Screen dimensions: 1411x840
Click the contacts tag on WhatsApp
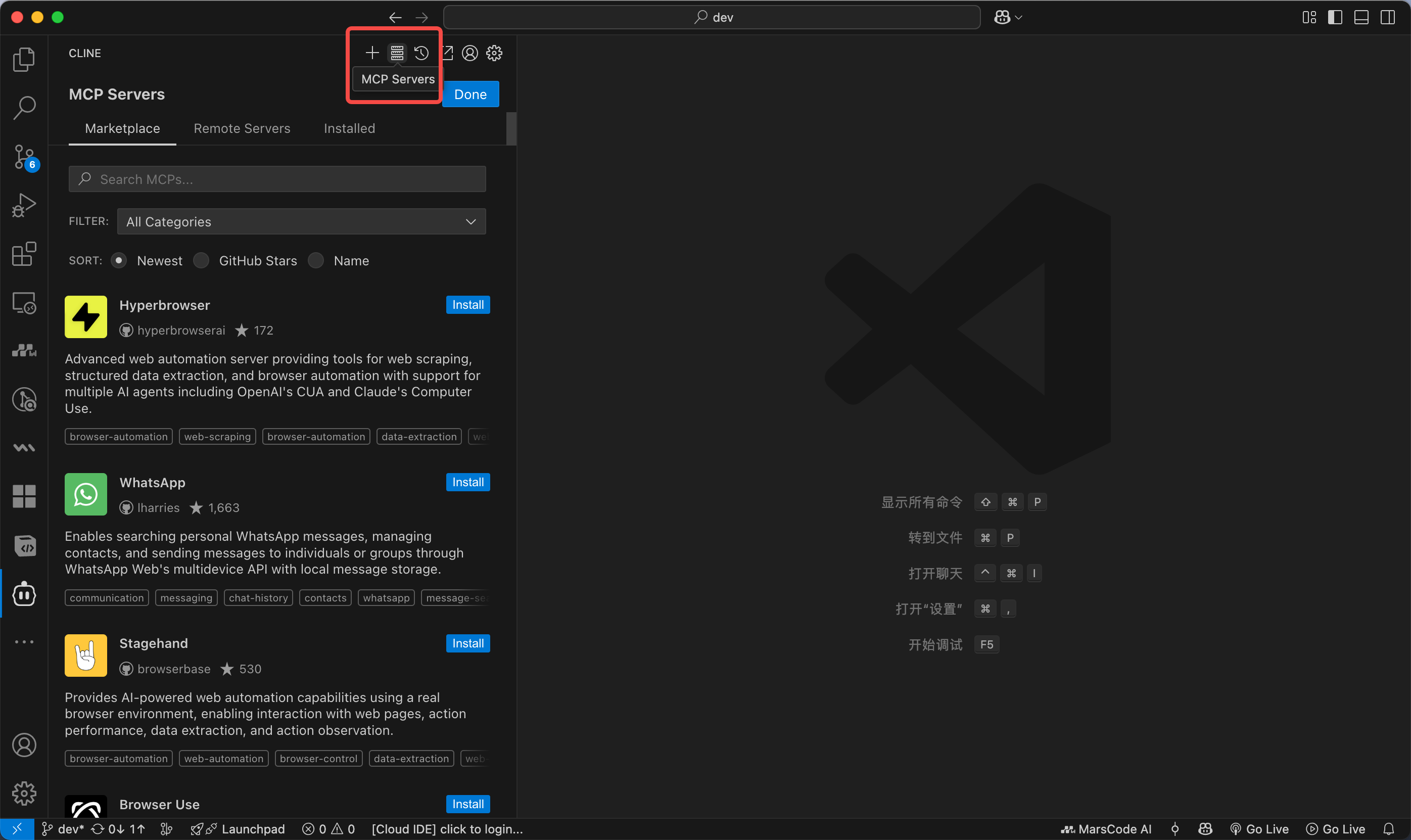[325, 598]
